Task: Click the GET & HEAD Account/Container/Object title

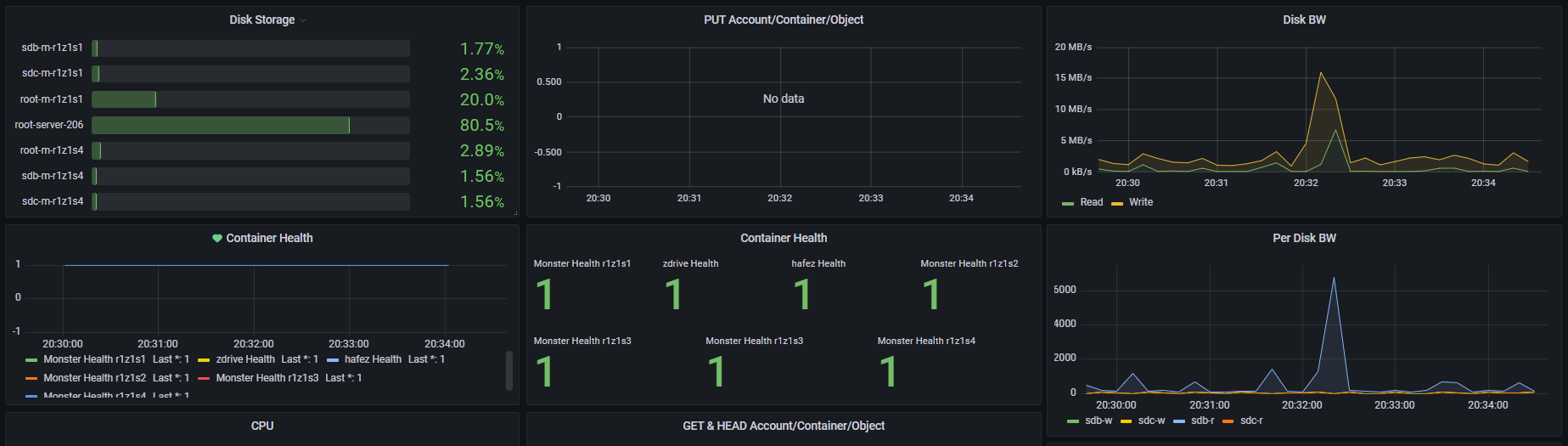Action: 783,426
